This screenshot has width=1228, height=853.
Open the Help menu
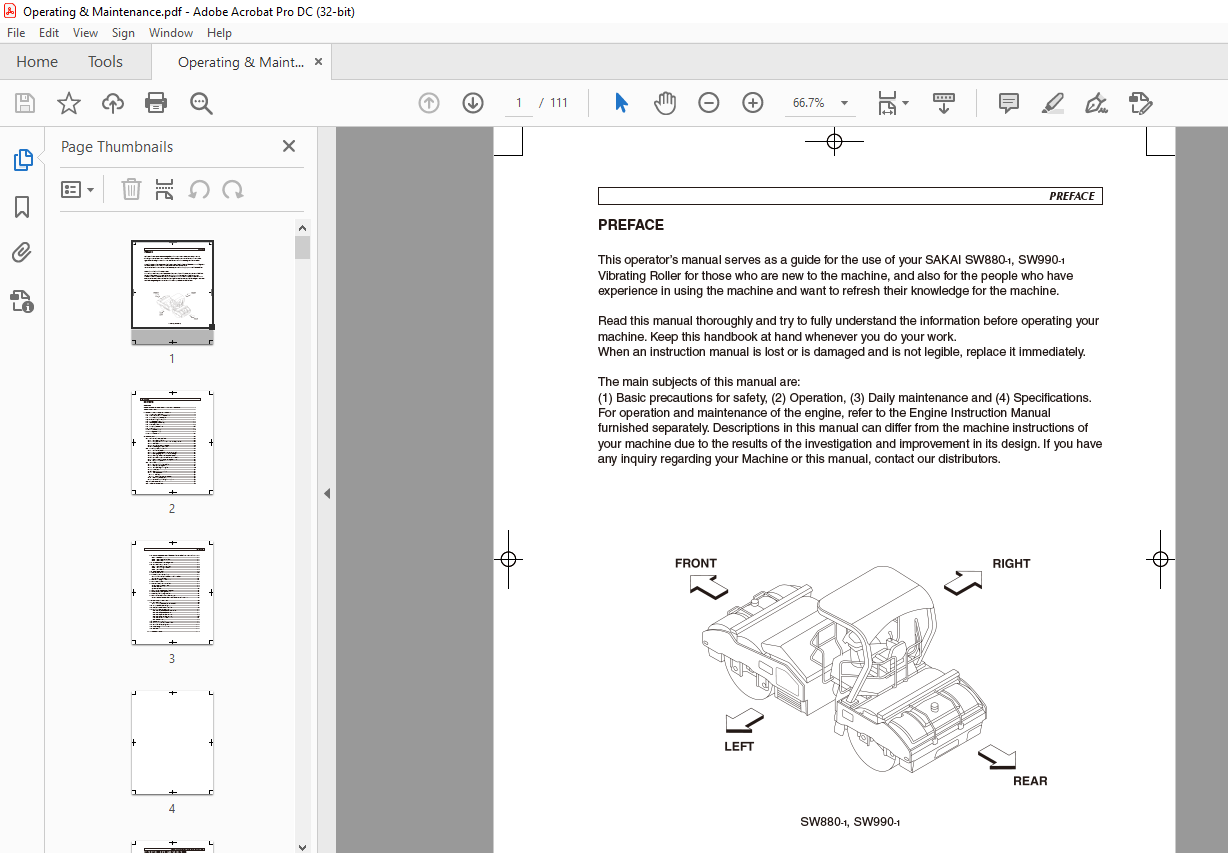click(219, 33)
